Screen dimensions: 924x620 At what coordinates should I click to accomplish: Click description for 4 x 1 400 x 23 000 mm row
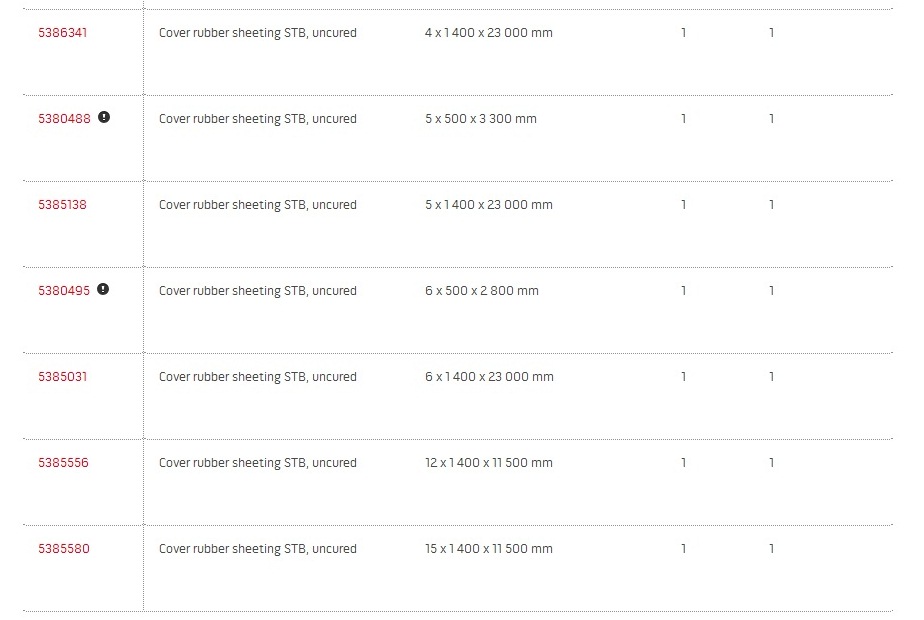258,33
